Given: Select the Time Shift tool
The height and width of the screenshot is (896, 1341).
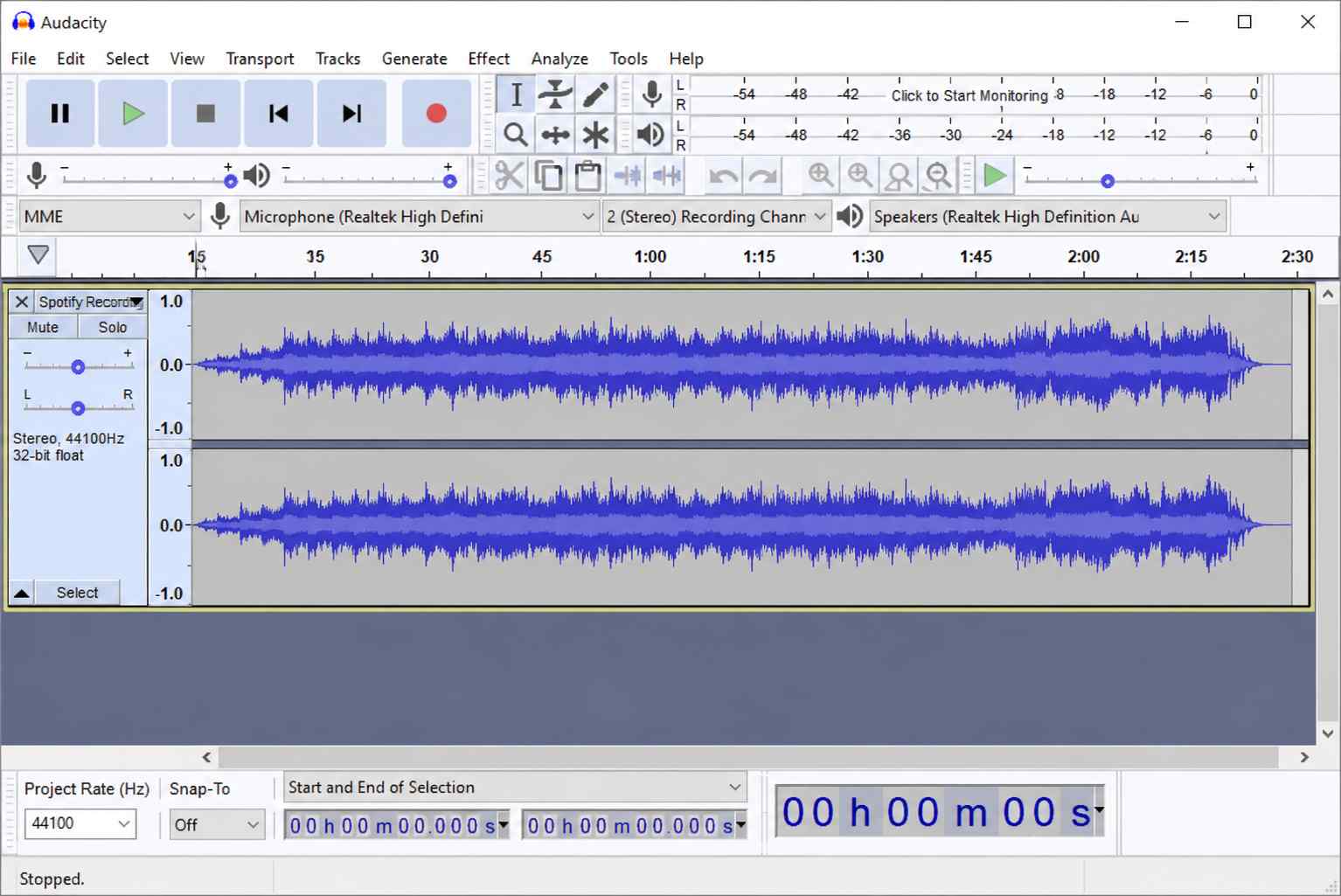Looking at the screenshot, I should [555, 135].
